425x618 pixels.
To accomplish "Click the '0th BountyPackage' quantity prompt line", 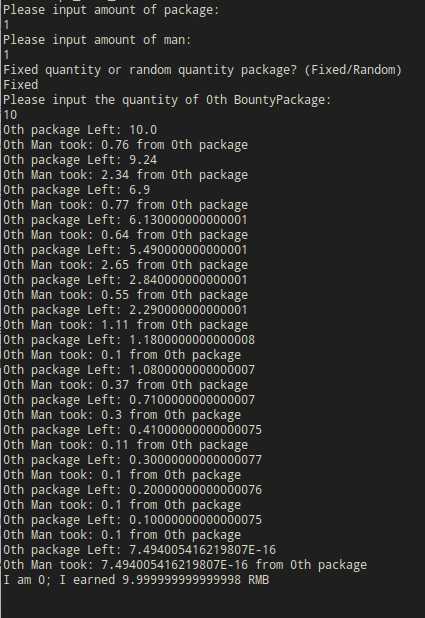I will click(167, 100).
